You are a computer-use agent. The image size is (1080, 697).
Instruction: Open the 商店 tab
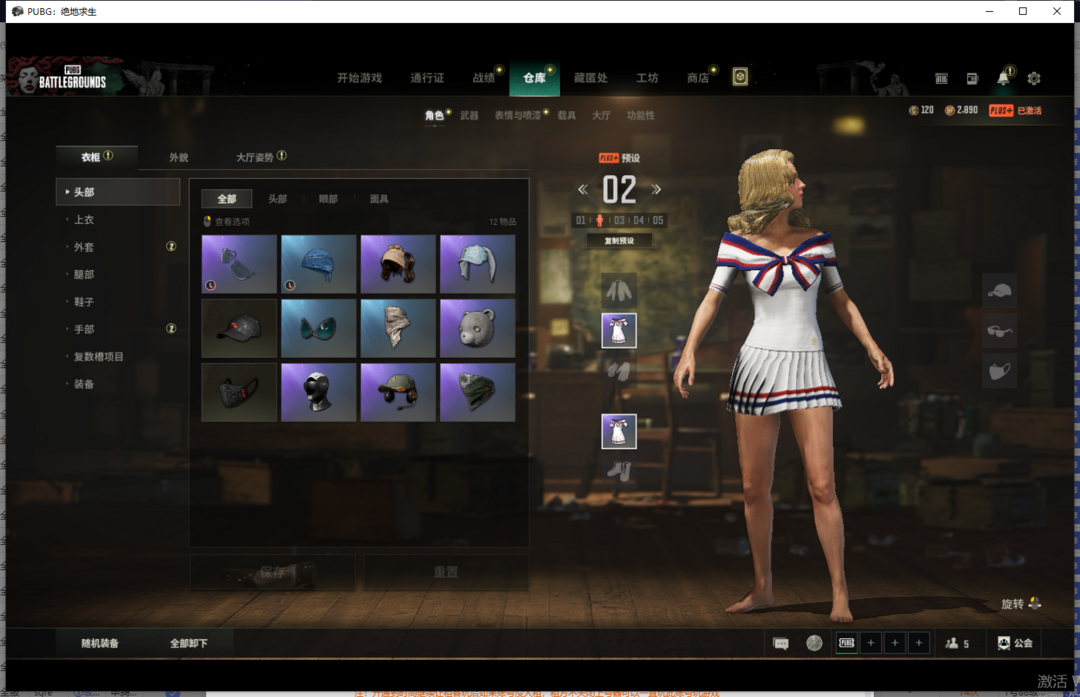pos(698,78)
